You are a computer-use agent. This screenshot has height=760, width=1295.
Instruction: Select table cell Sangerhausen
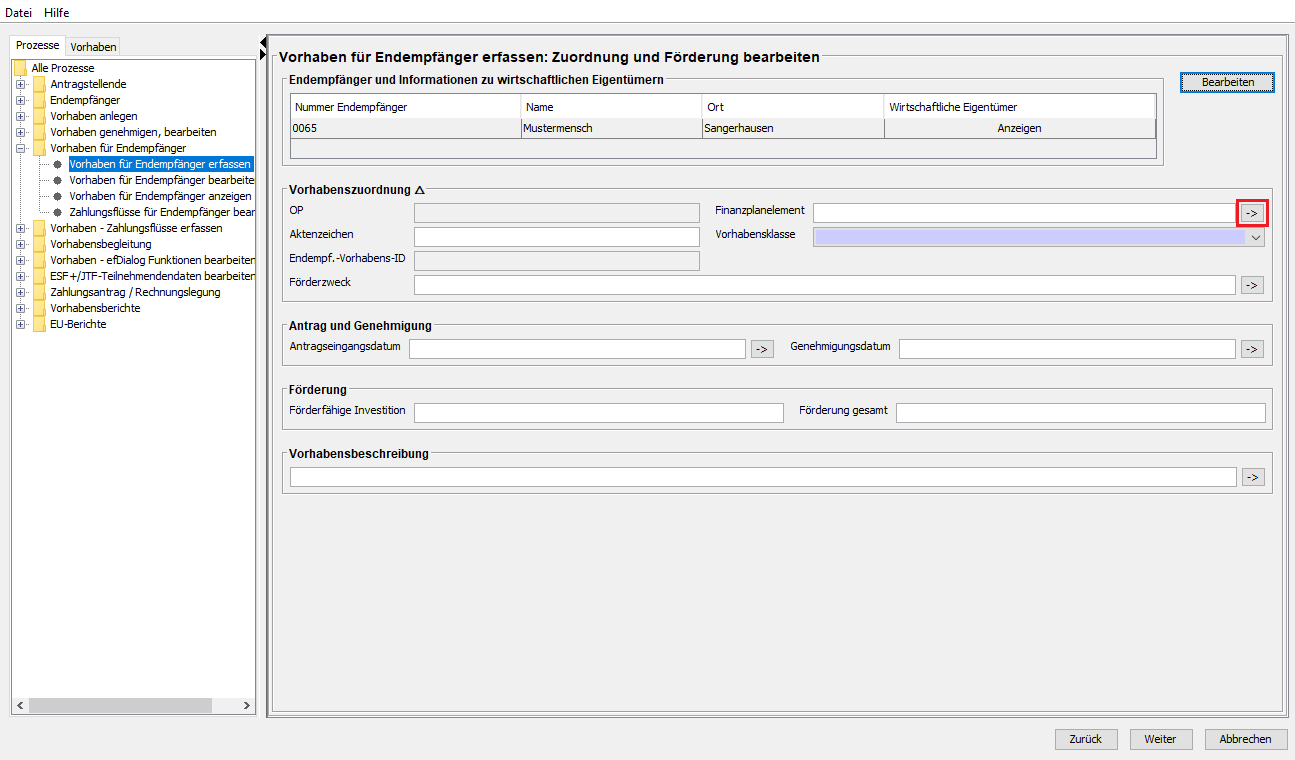point(794,129)
